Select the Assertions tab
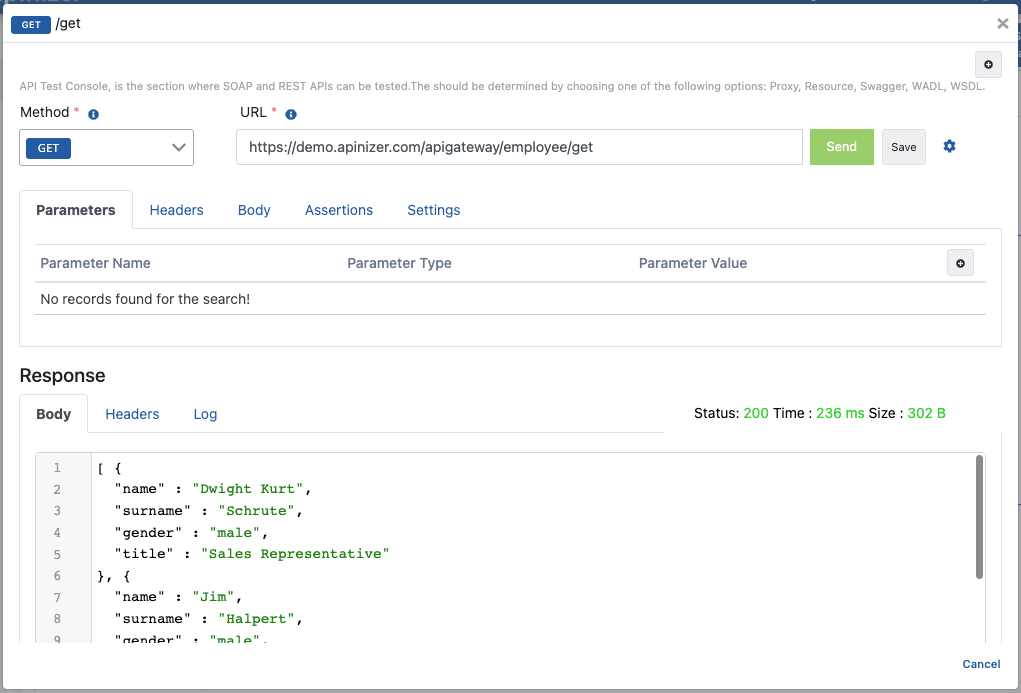Viewport: 1021px width, 693px height. point(339,210)
